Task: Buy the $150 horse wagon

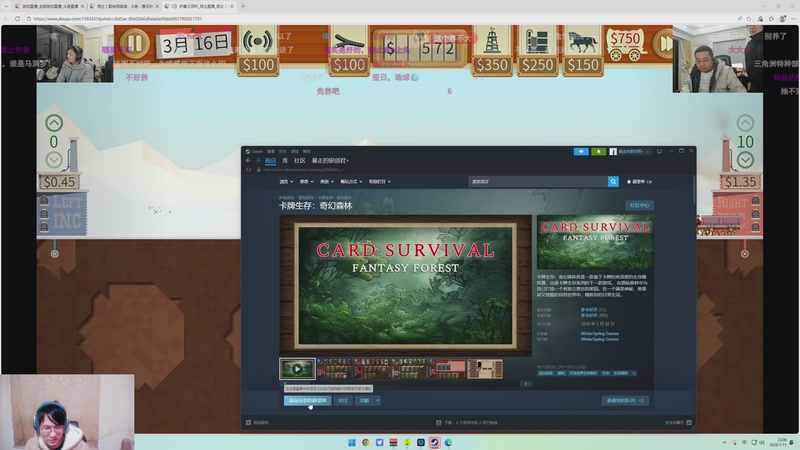Action: [x=583, y=51]
